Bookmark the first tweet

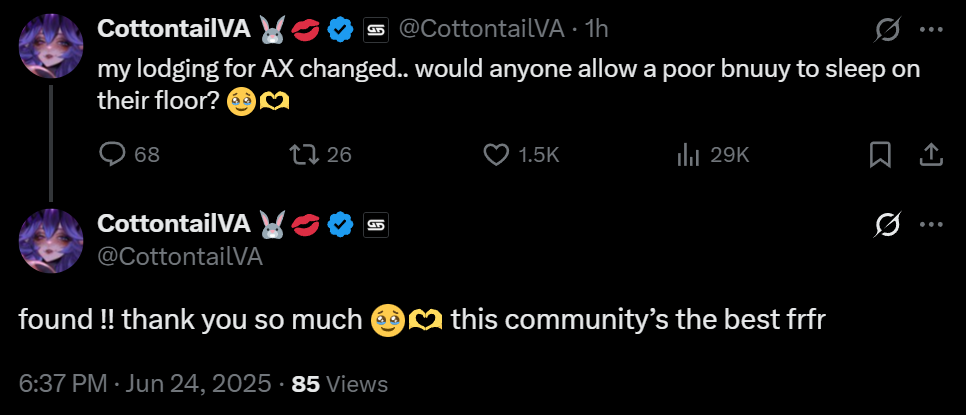(880, 154)
